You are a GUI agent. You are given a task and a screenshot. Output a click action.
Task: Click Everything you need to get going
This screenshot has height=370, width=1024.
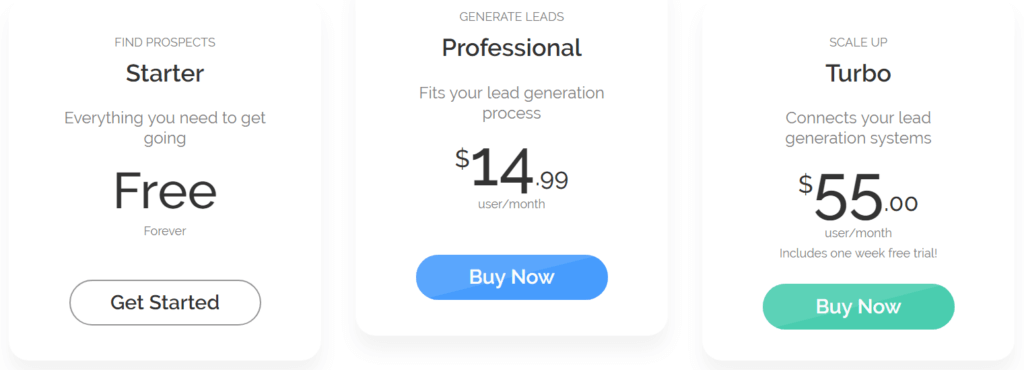coord(165,128)
